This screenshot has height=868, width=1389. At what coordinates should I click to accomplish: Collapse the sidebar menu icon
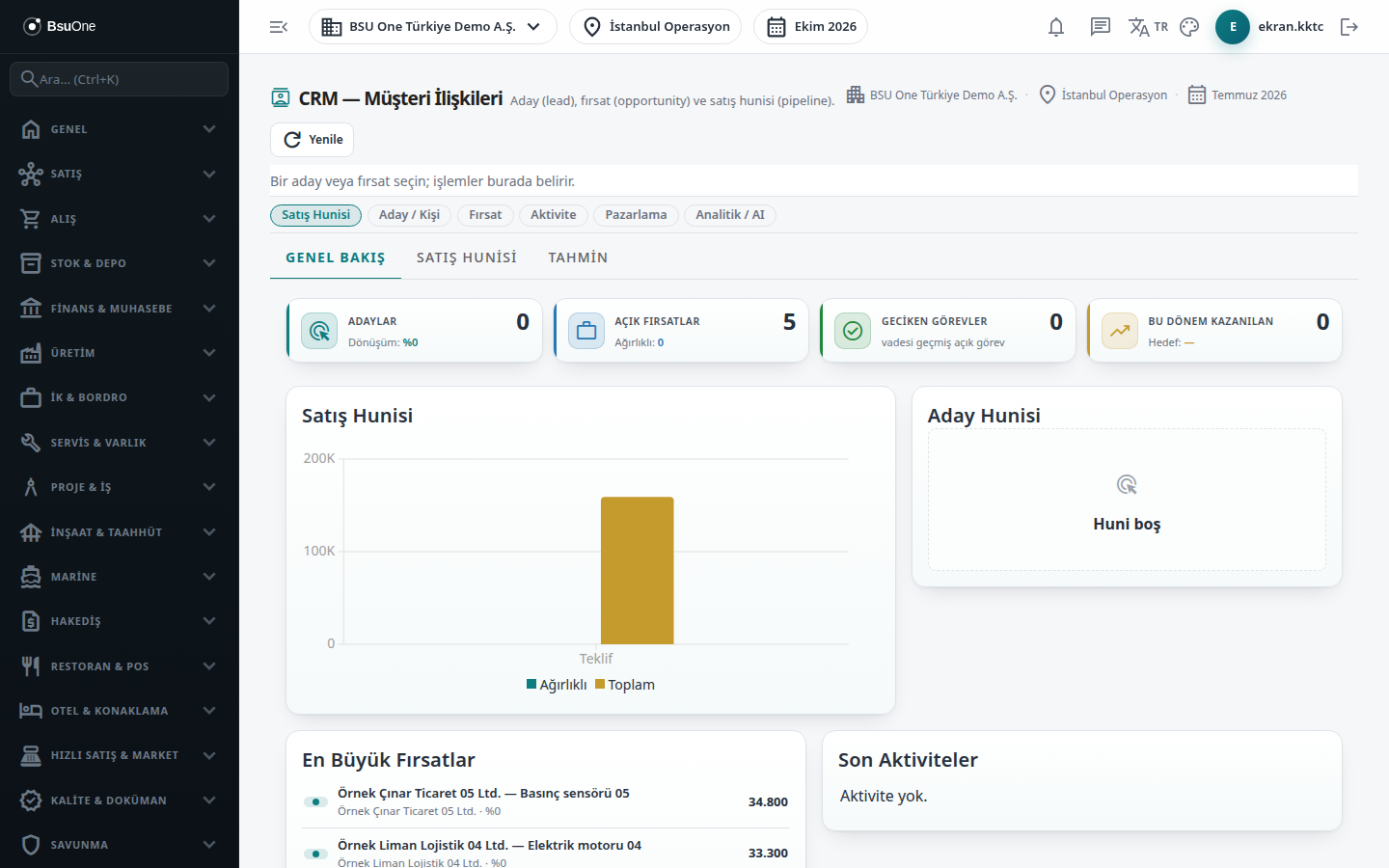point(279,27)
